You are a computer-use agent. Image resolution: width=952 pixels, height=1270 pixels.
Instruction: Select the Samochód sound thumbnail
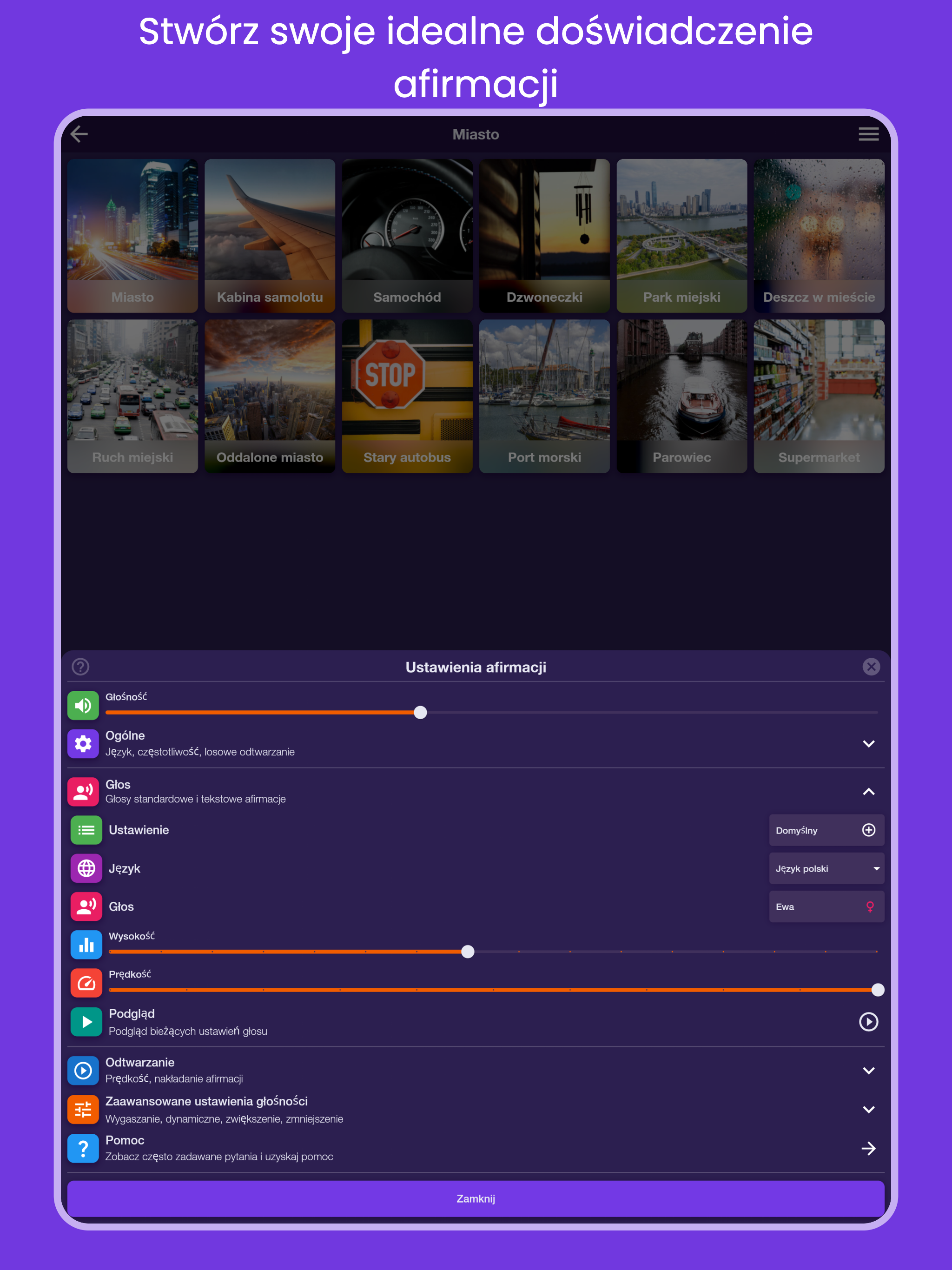pyautogui.click(x=407, y=236)
